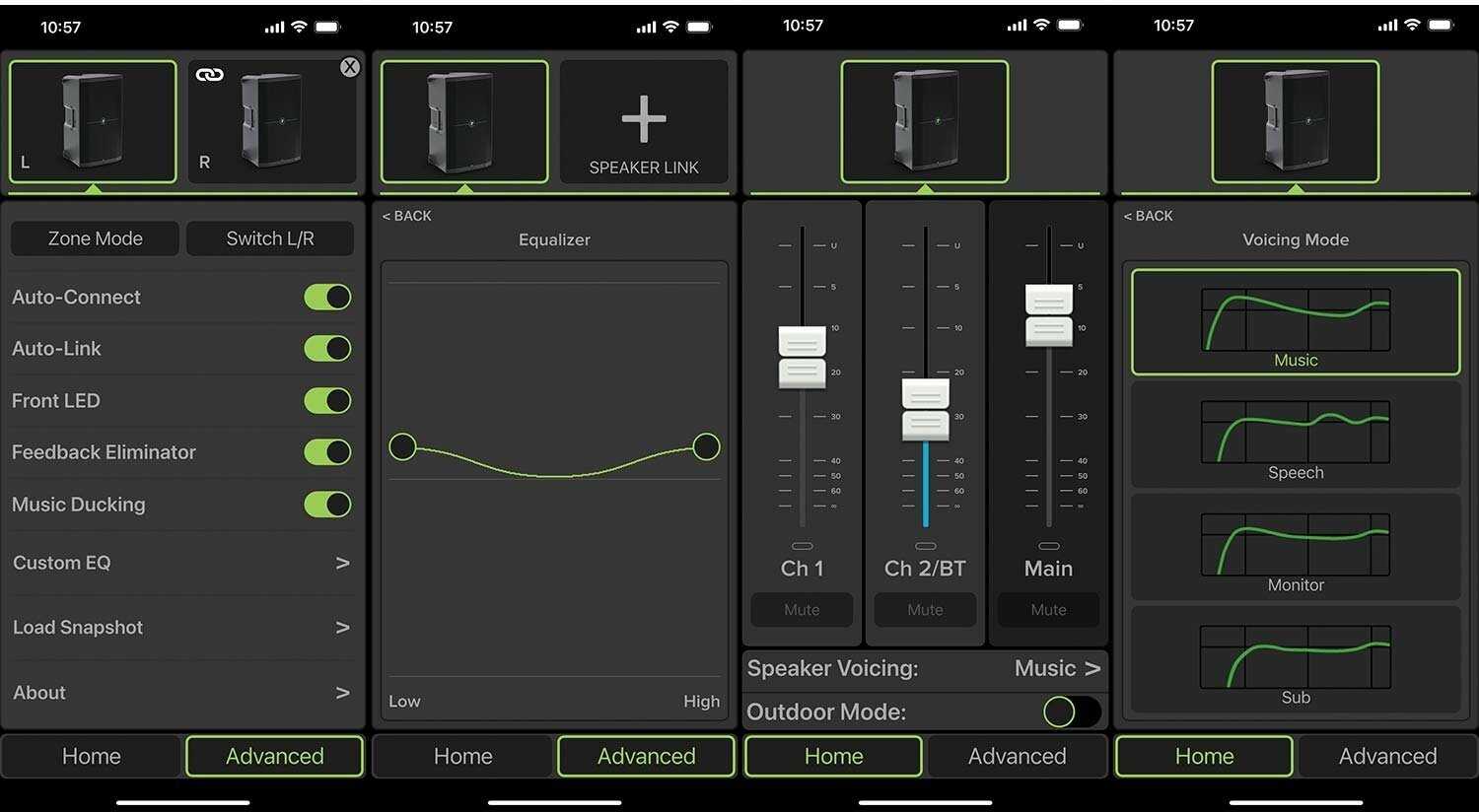Click the chain link icon on R speaker
Image resolution: width=1479 pixels, height=812 pixels.
point(209,75)
